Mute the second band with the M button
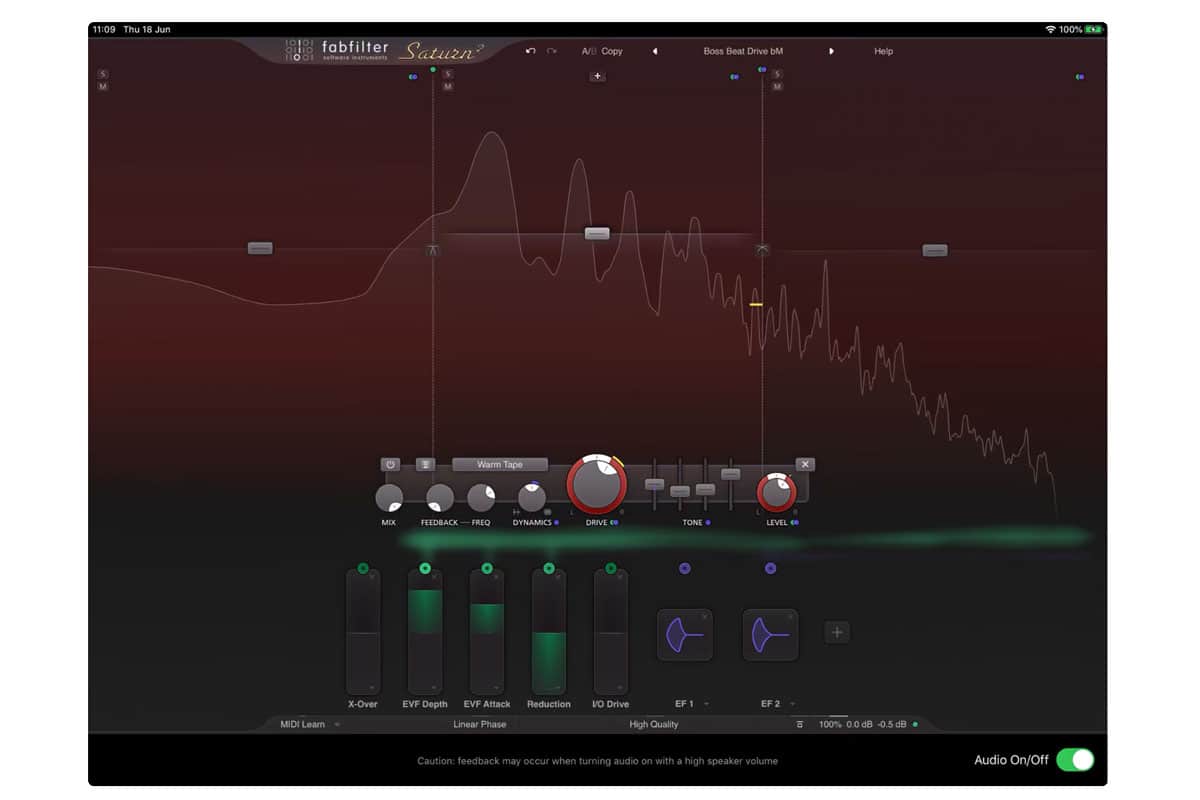 click(x=448, y=87)
